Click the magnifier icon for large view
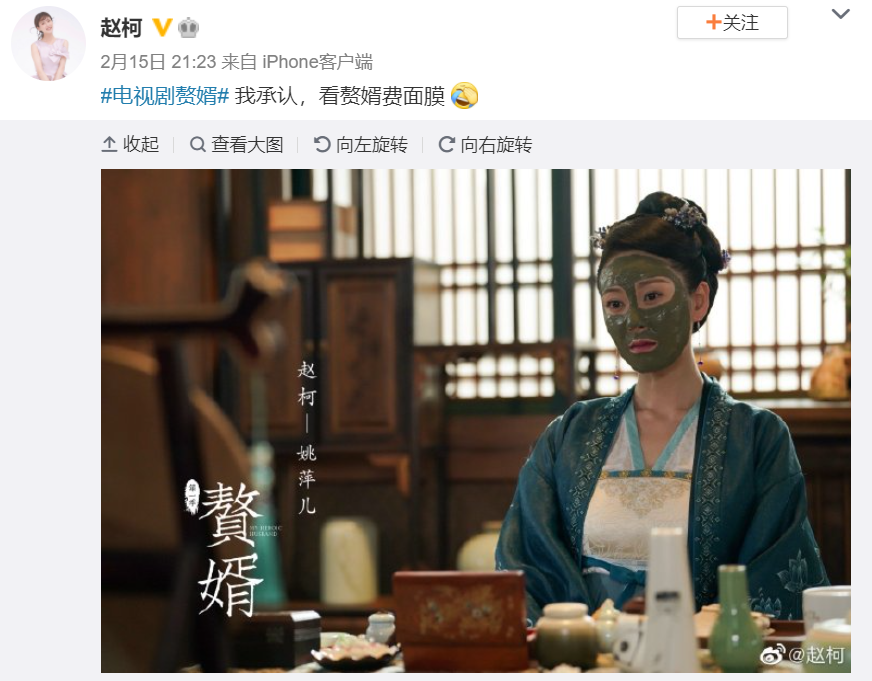The height and width of the screenshot is (681, 872). click(x=197, y=145)
